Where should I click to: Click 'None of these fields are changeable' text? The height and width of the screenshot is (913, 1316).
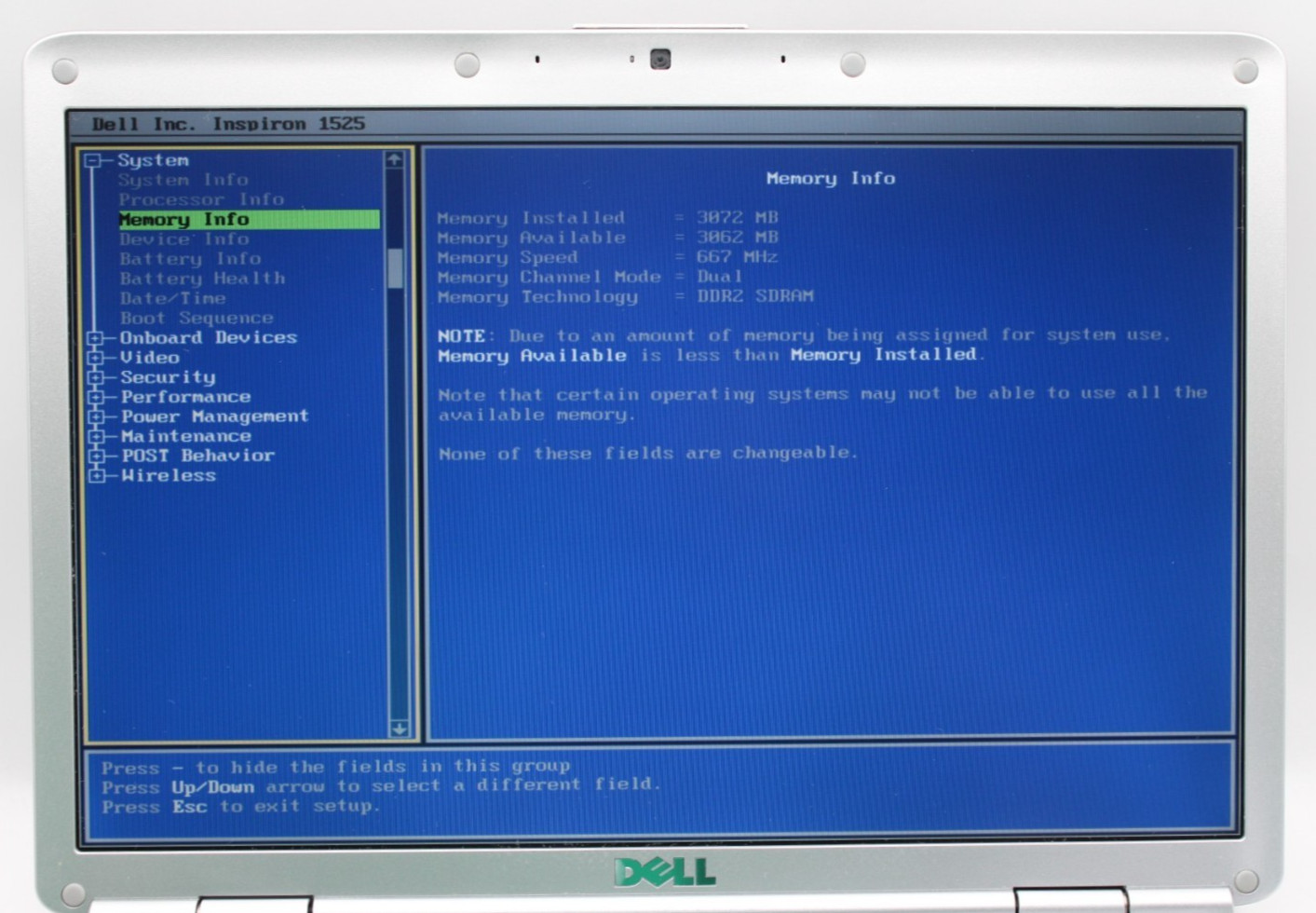(x=647, y=454)
